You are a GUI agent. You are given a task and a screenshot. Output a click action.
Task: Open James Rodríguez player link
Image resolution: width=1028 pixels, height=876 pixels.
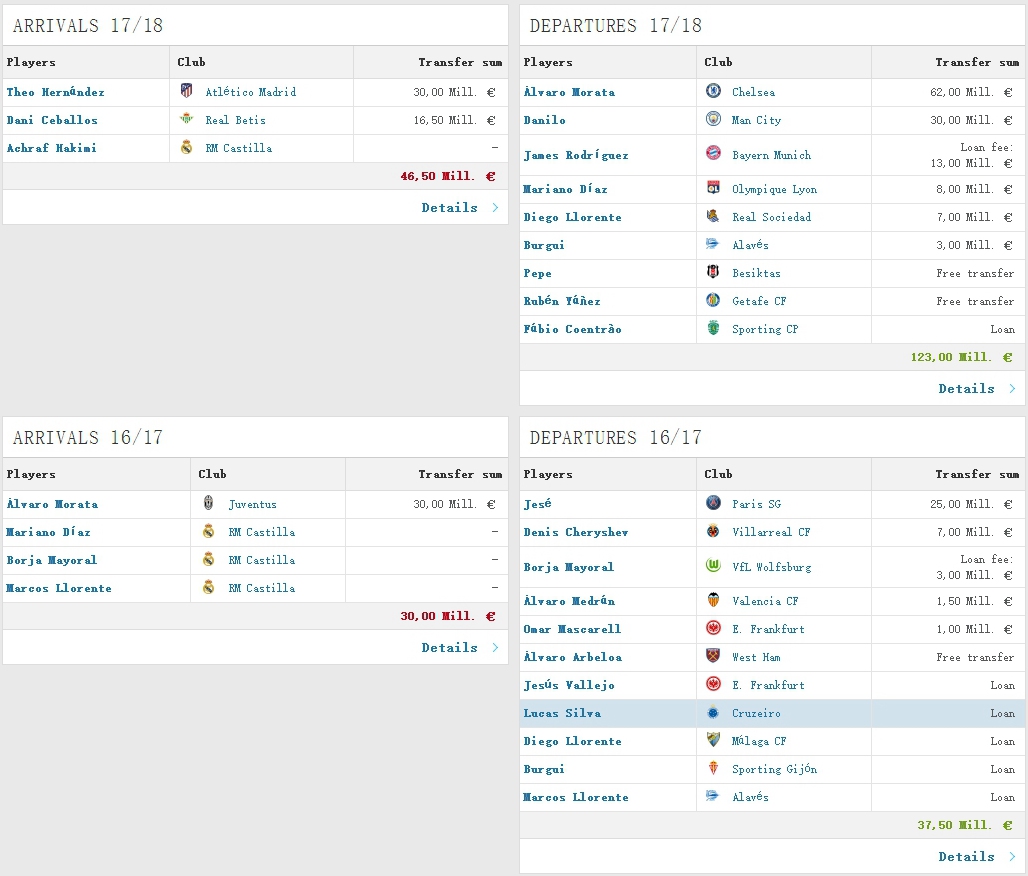tap(576, 155)
